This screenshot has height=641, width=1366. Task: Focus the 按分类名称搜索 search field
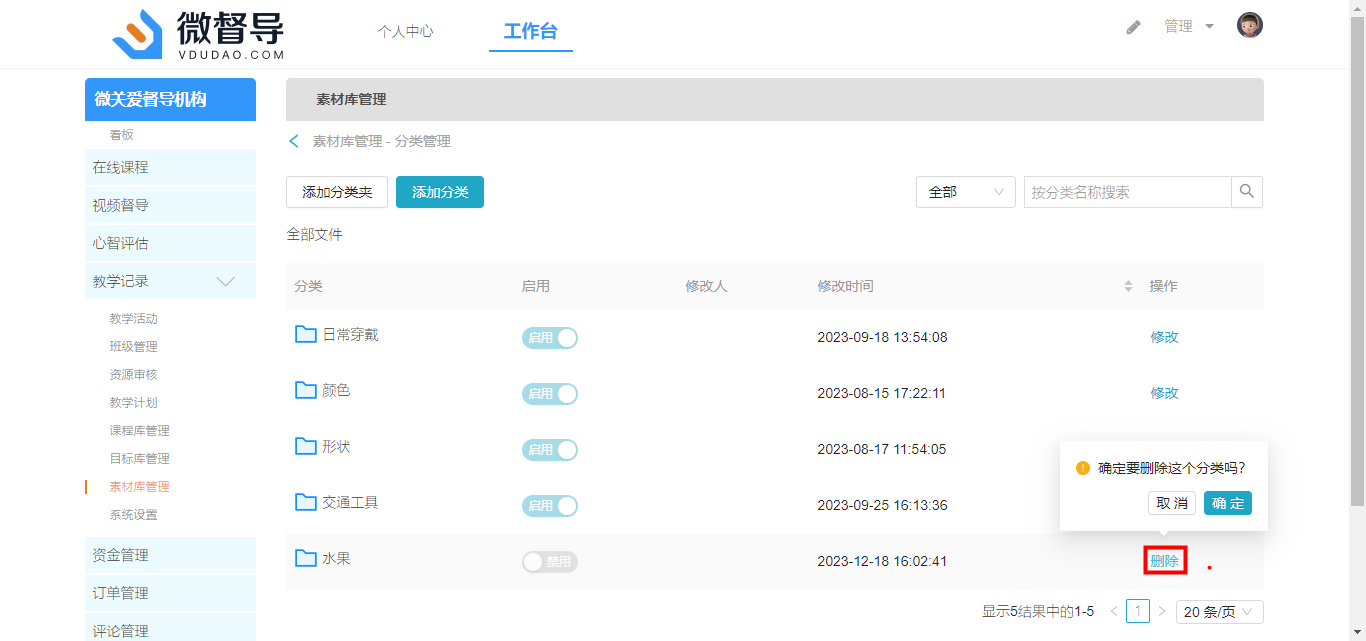(x=1127, y=192)
